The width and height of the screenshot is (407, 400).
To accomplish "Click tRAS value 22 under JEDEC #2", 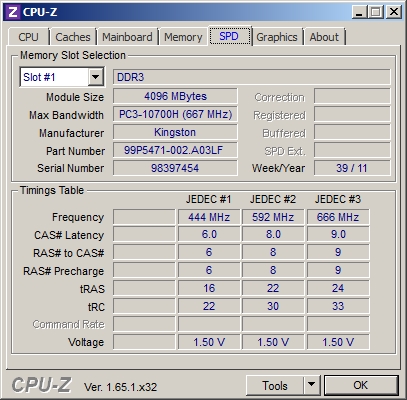I will tap(273, 288).
